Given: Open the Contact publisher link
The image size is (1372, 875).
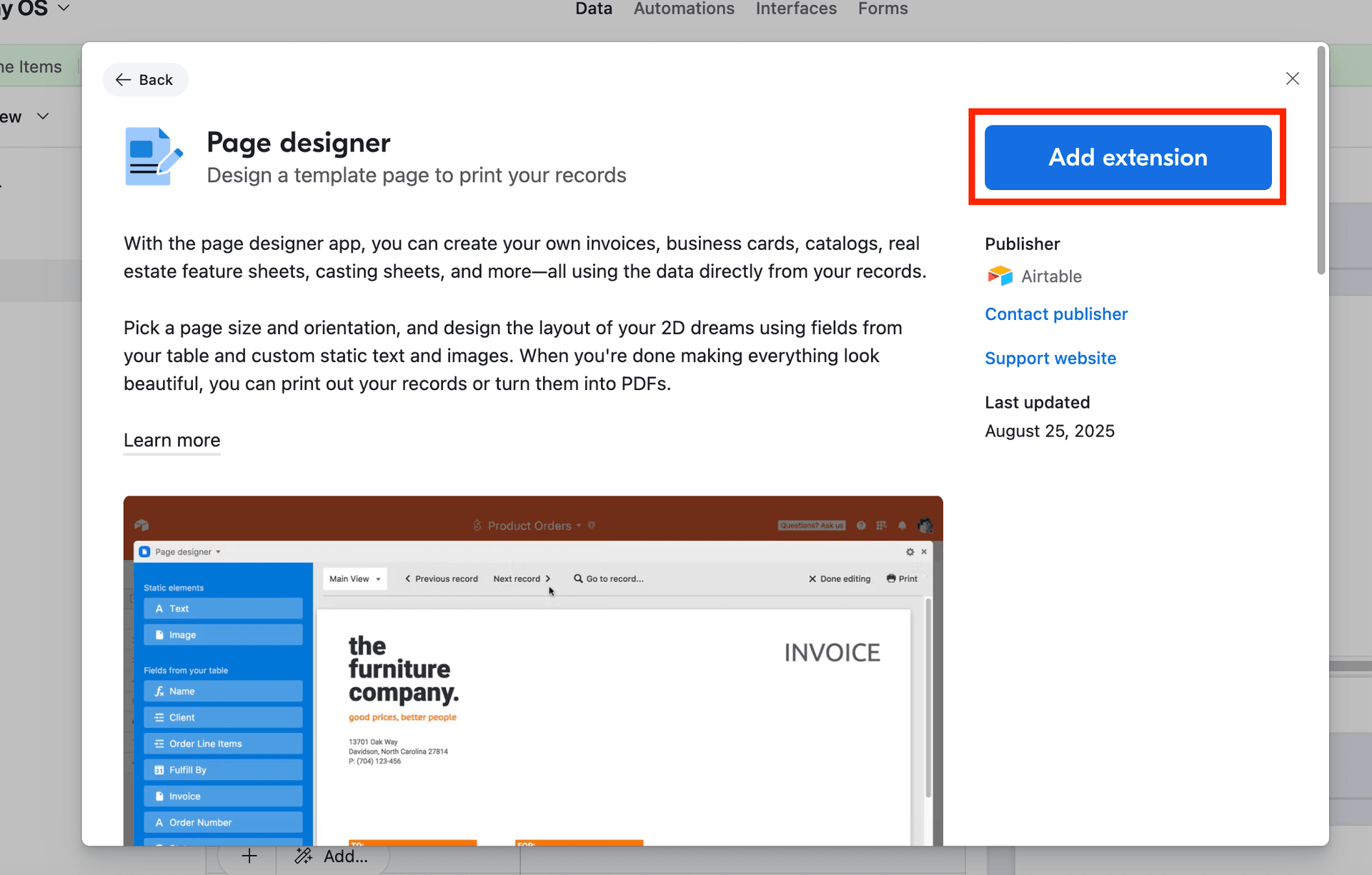Looking at the screenshot, I should coord(1056,314).
